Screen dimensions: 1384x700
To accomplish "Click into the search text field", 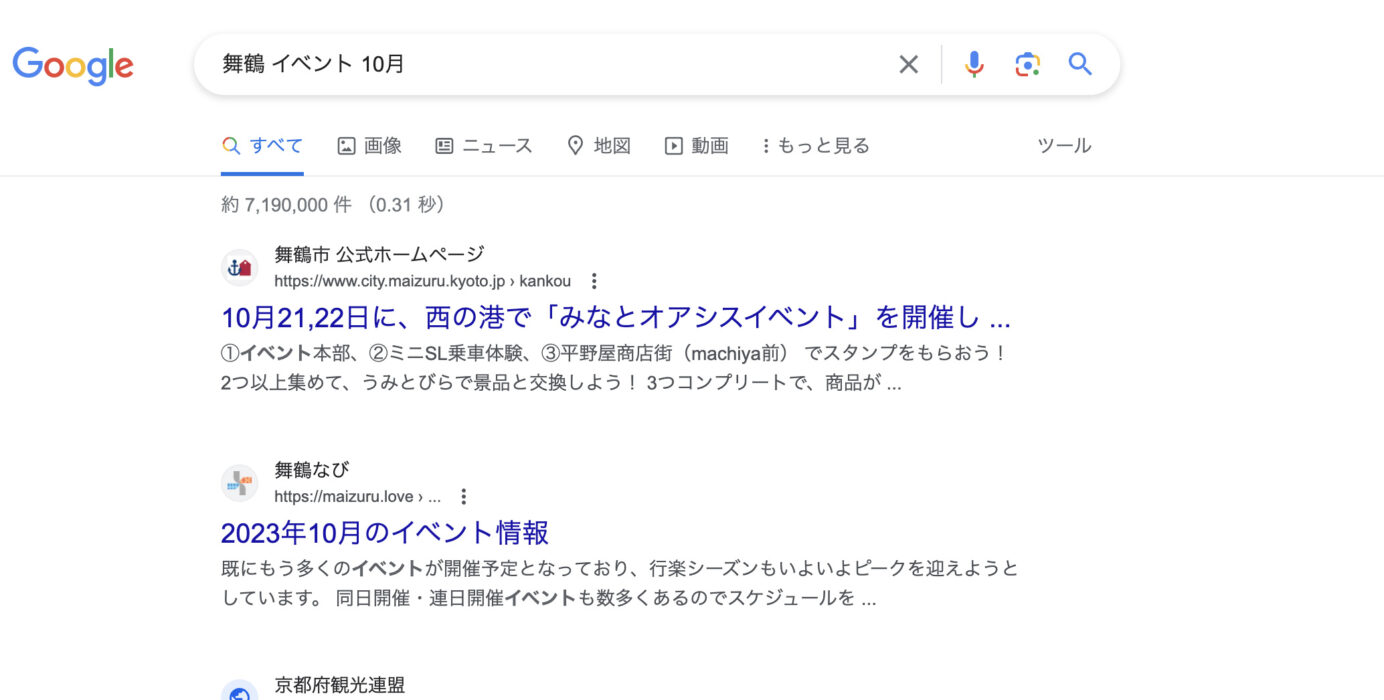I will click(550, 65).
